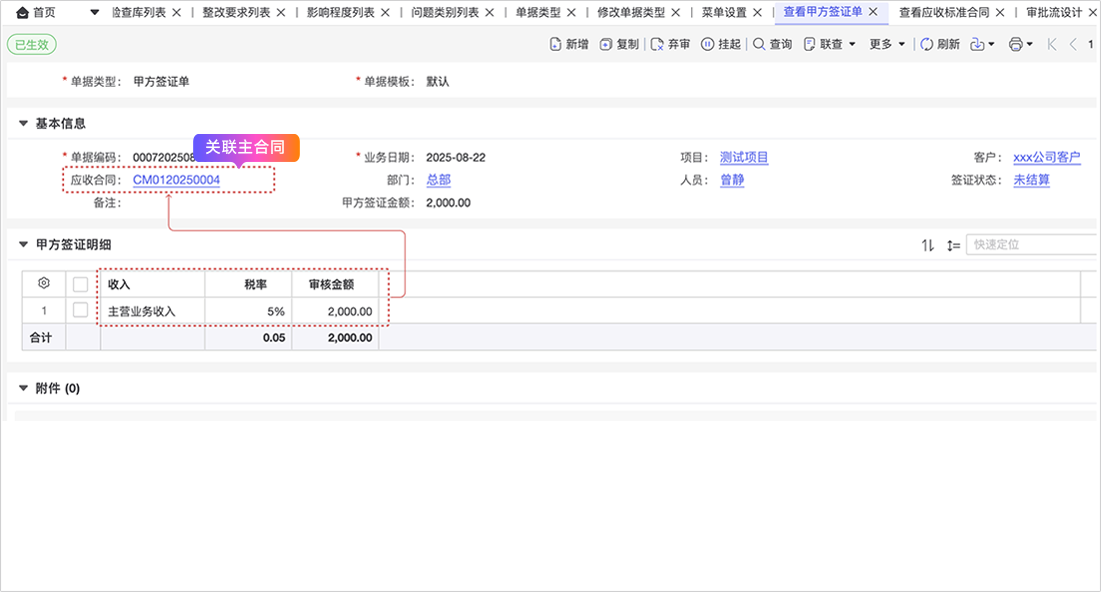The image size is (1102, 592).
Task: Tick the select-all checkbox in table header
Action: 81,284
